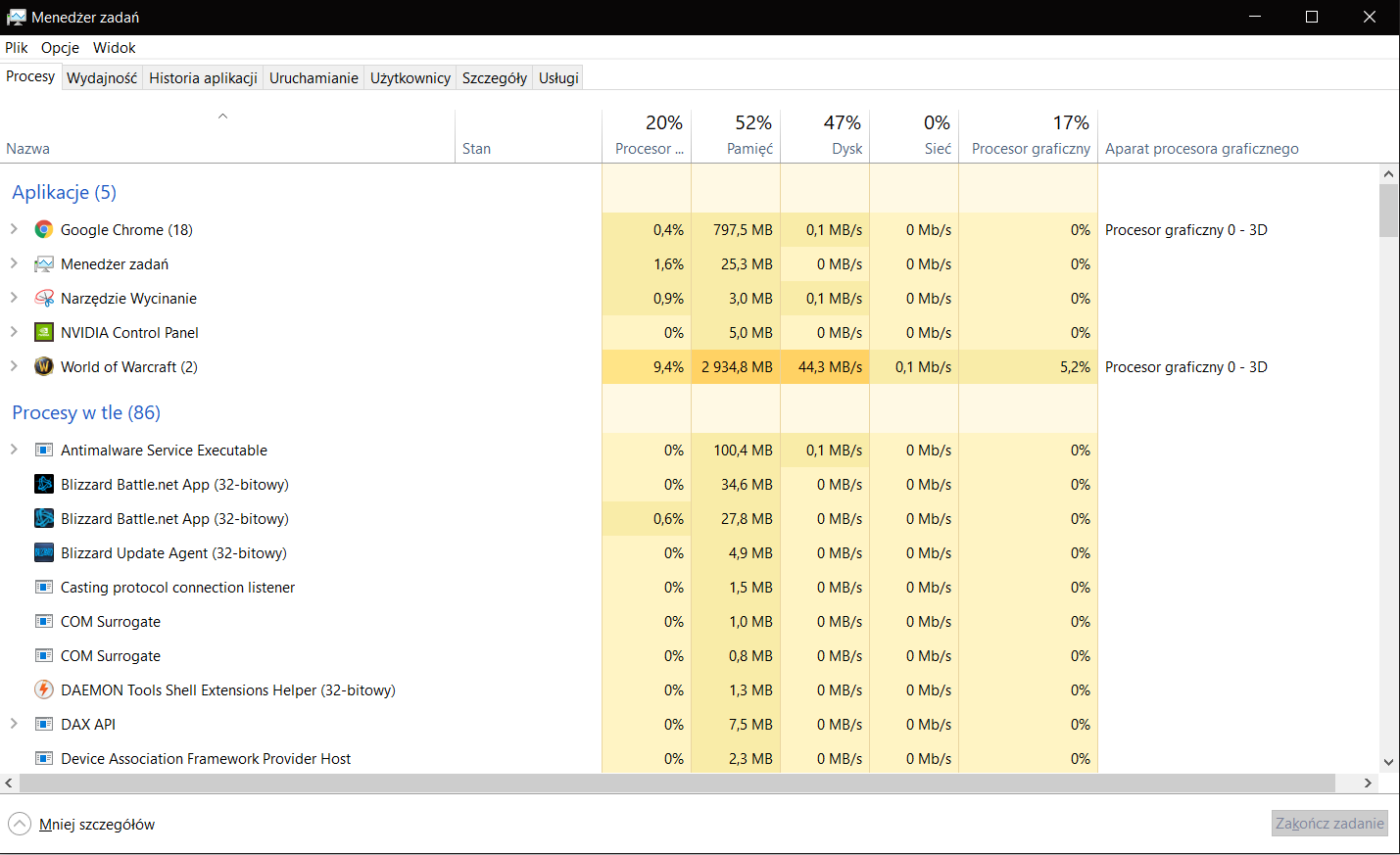Click the Menedżer zadań process row icon
The width and height of the screenshot is (1400, 855).
pos(43,263)
